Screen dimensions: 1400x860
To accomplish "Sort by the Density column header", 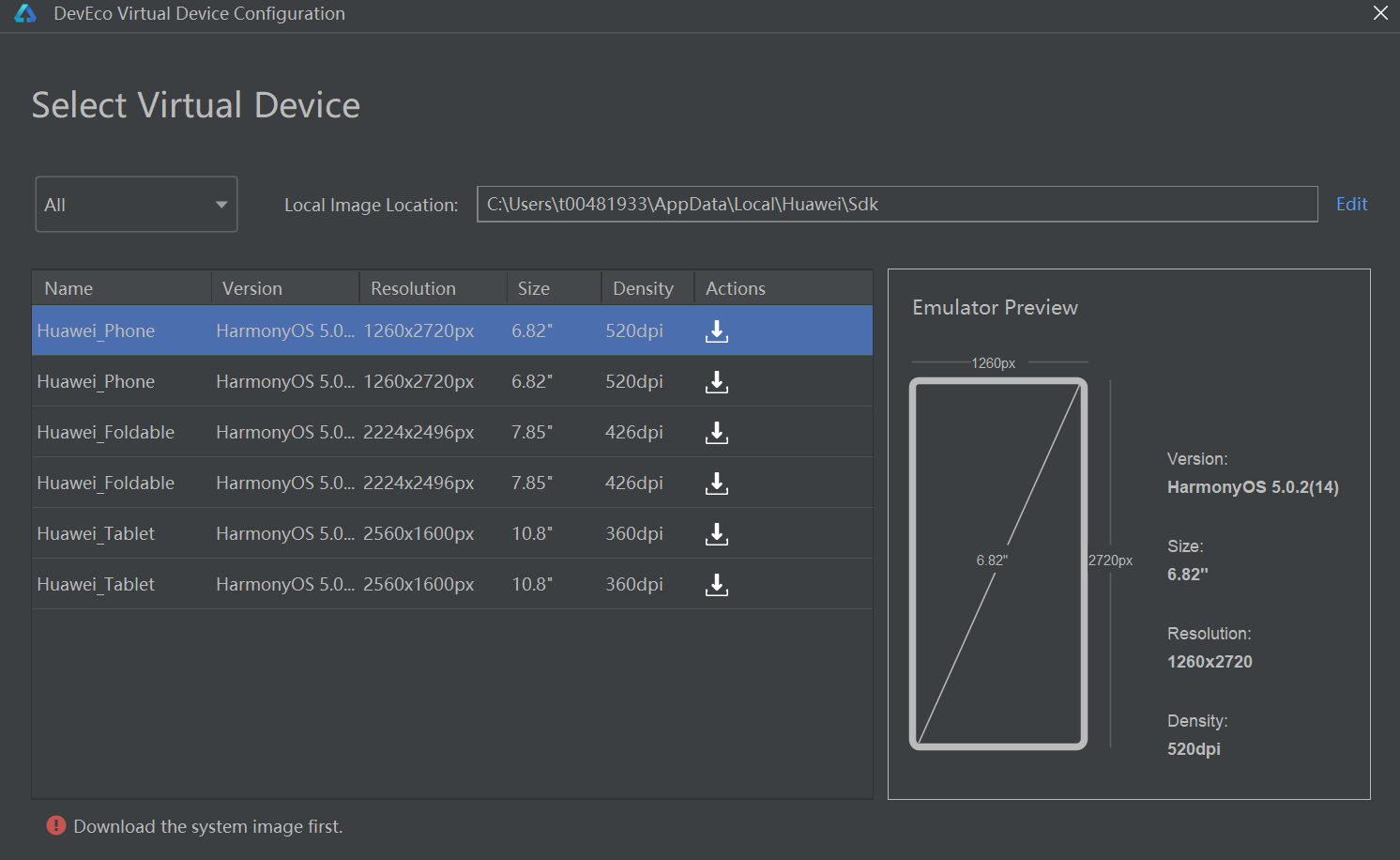I will point(647,288).
